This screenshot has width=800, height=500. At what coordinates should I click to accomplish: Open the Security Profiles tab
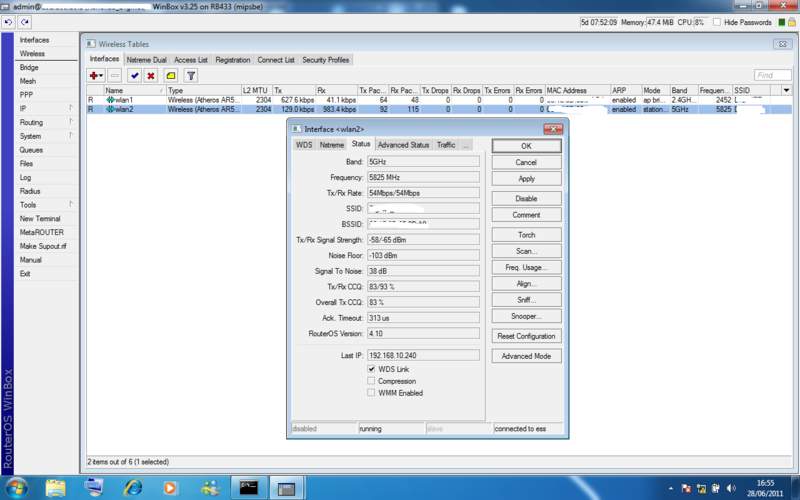[326, 60]
